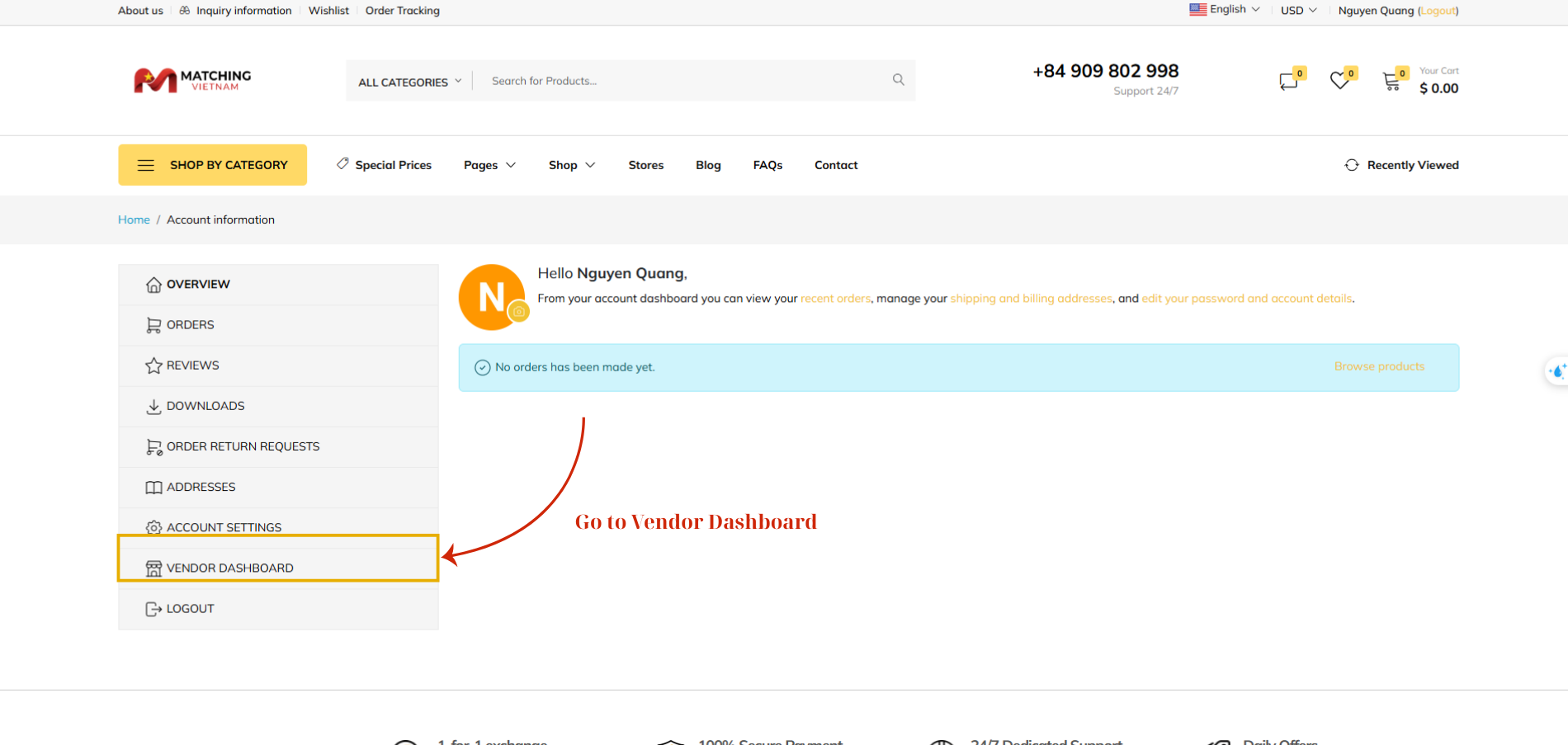Click the Home breadcrumb link
Screen dimensions: 1568x745
click(x=134, y=219)
